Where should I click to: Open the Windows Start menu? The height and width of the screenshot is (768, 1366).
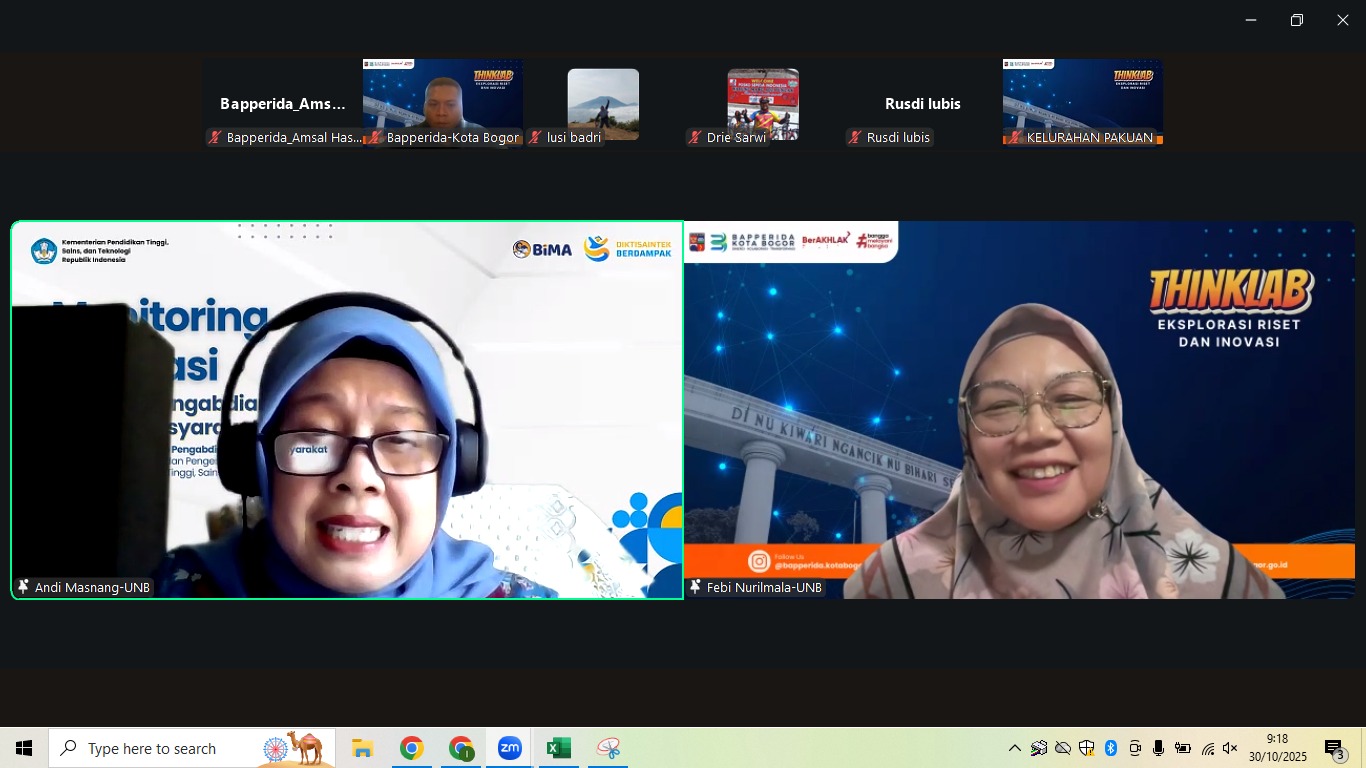click(24, 748)
